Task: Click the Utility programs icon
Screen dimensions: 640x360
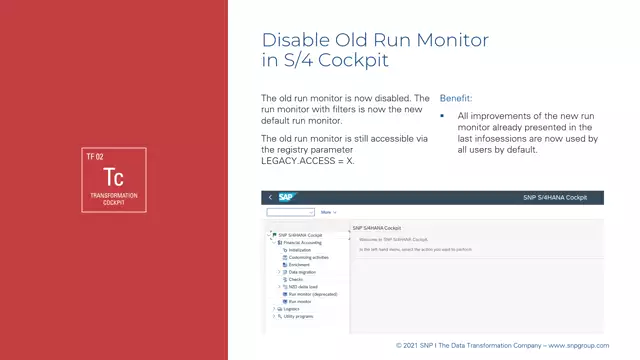Action: coord(280,316)
